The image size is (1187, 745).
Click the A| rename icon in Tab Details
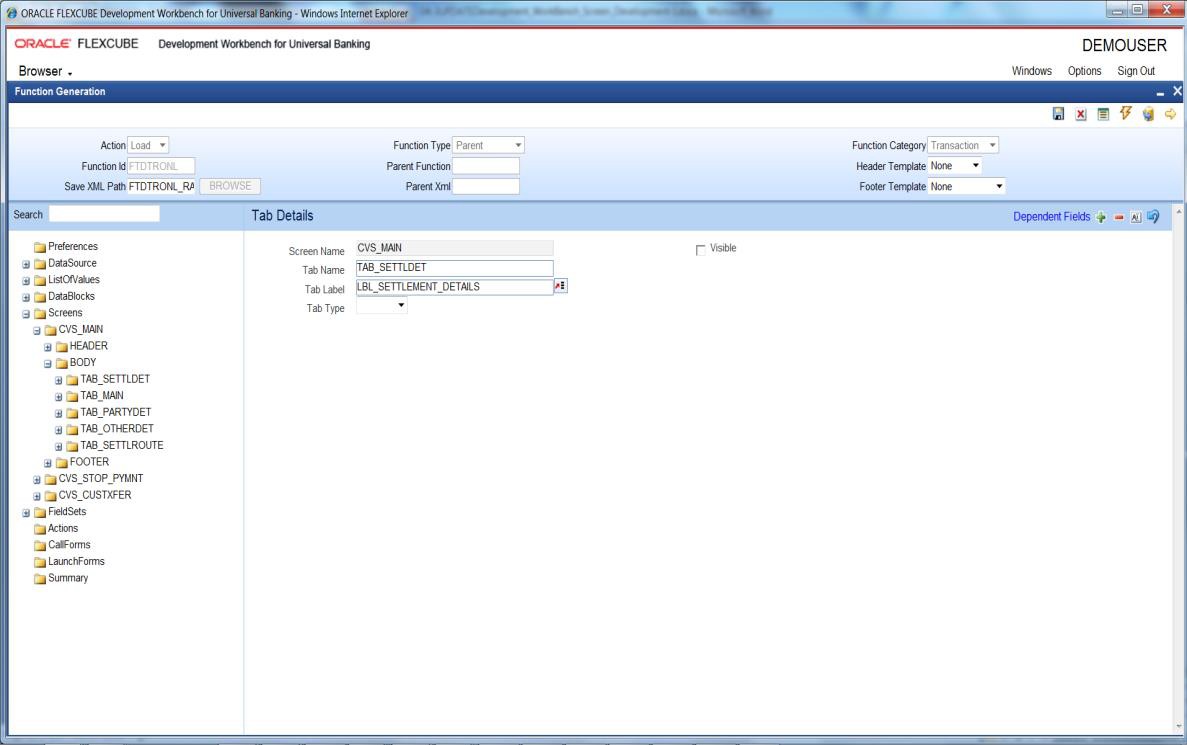click(x=1136, y=217)
